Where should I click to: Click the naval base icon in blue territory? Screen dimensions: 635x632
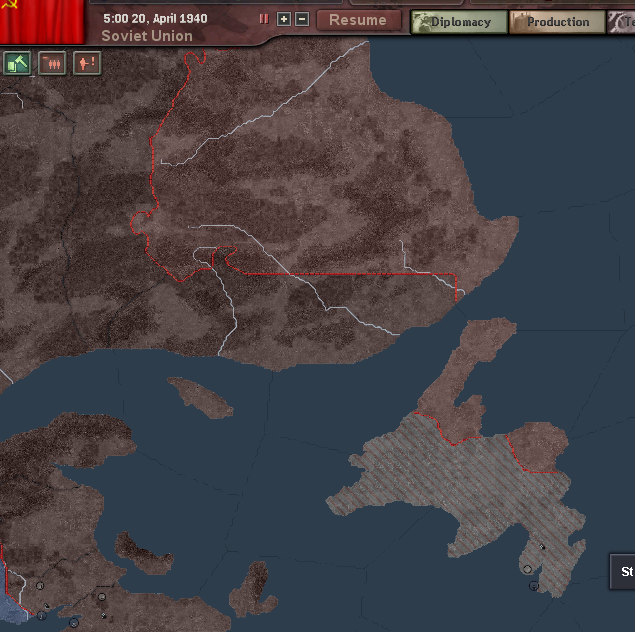(x=41, y=587)
